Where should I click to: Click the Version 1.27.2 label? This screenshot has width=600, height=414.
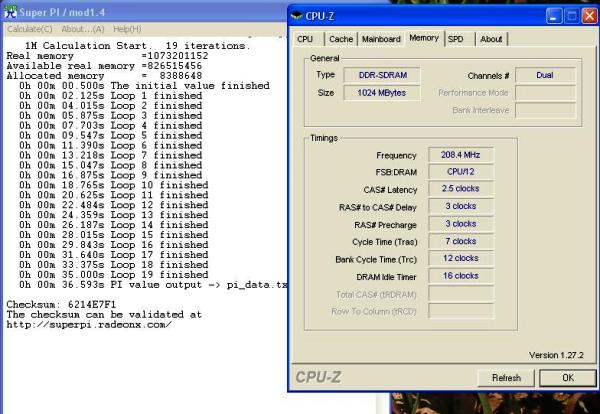point(556,355)
